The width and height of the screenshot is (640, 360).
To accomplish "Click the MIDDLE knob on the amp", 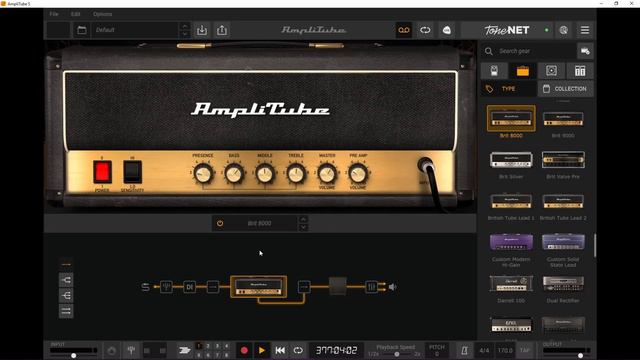I will tap(265, 174).
